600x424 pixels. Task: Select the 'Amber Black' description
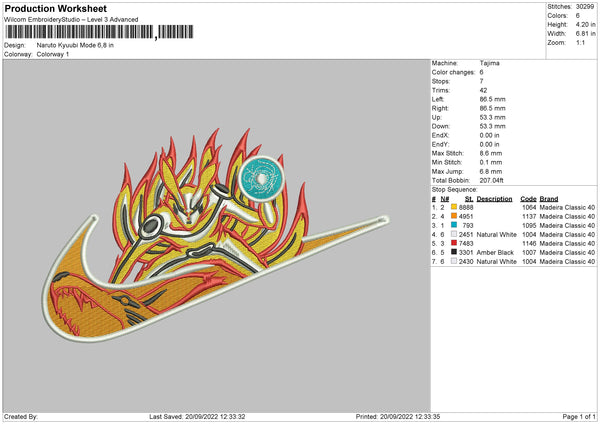(x=495, y=253)
